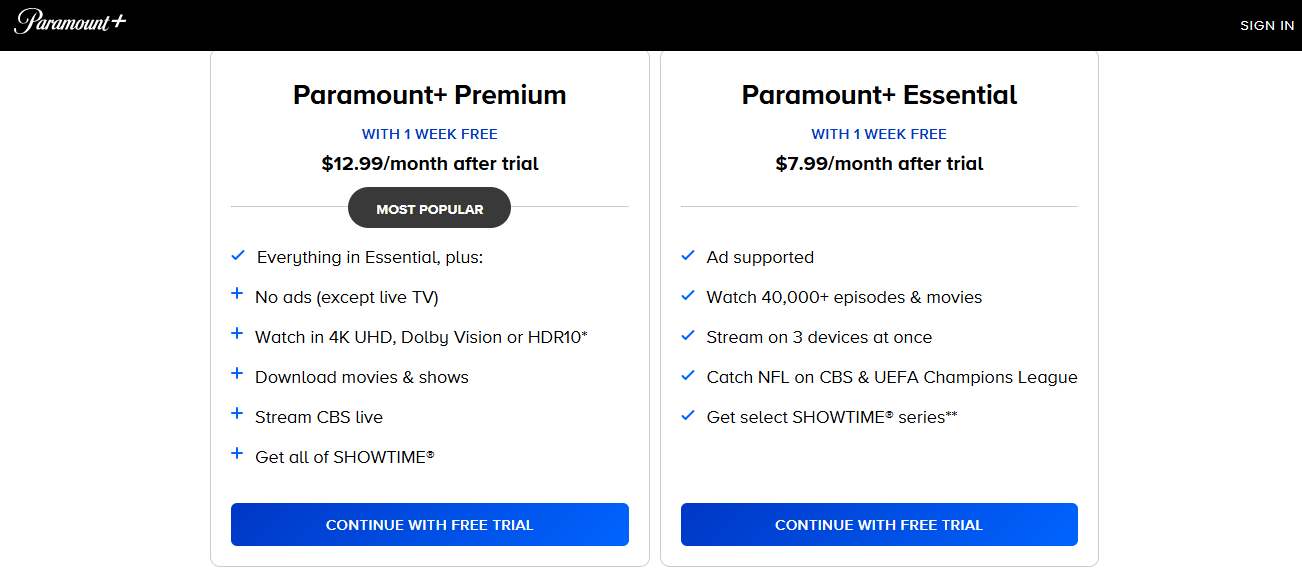Click the Paramount+ Essential heading
Screen dimensions: 1302x588
coord(879,95)
